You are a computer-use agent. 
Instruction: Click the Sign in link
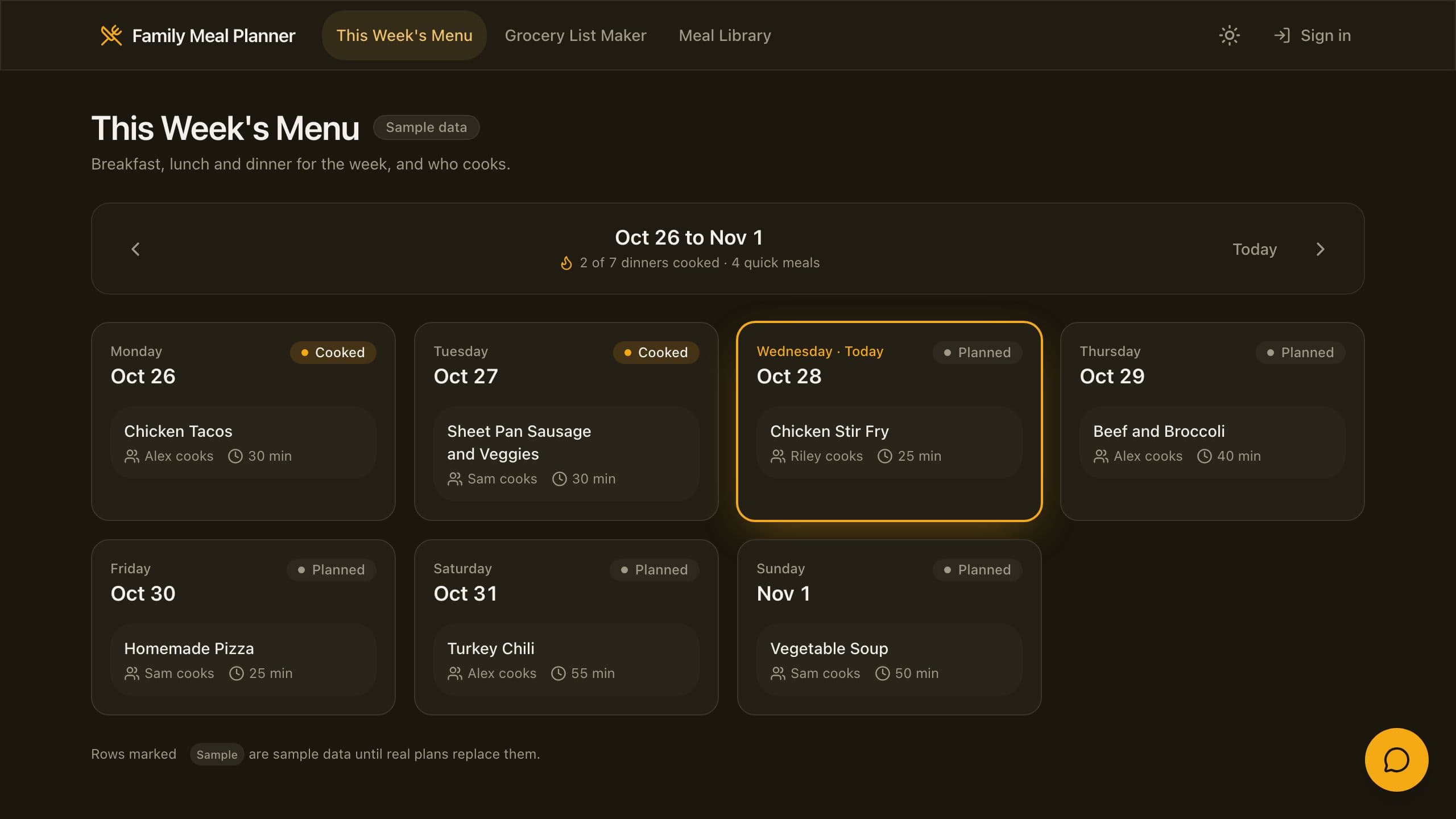(x=1312, y=35)
